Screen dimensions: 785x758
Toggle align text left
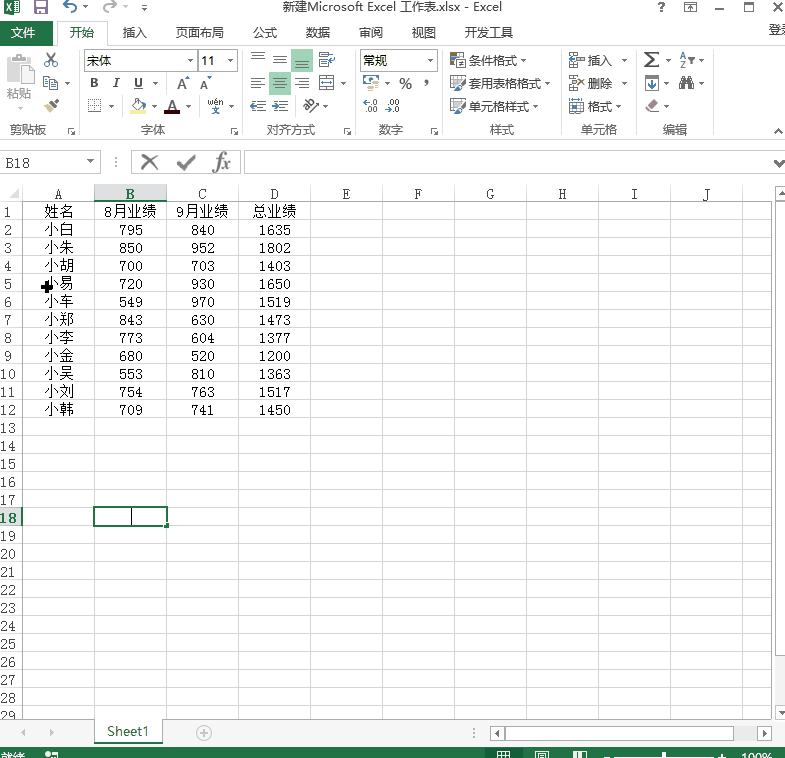[258, 83]
